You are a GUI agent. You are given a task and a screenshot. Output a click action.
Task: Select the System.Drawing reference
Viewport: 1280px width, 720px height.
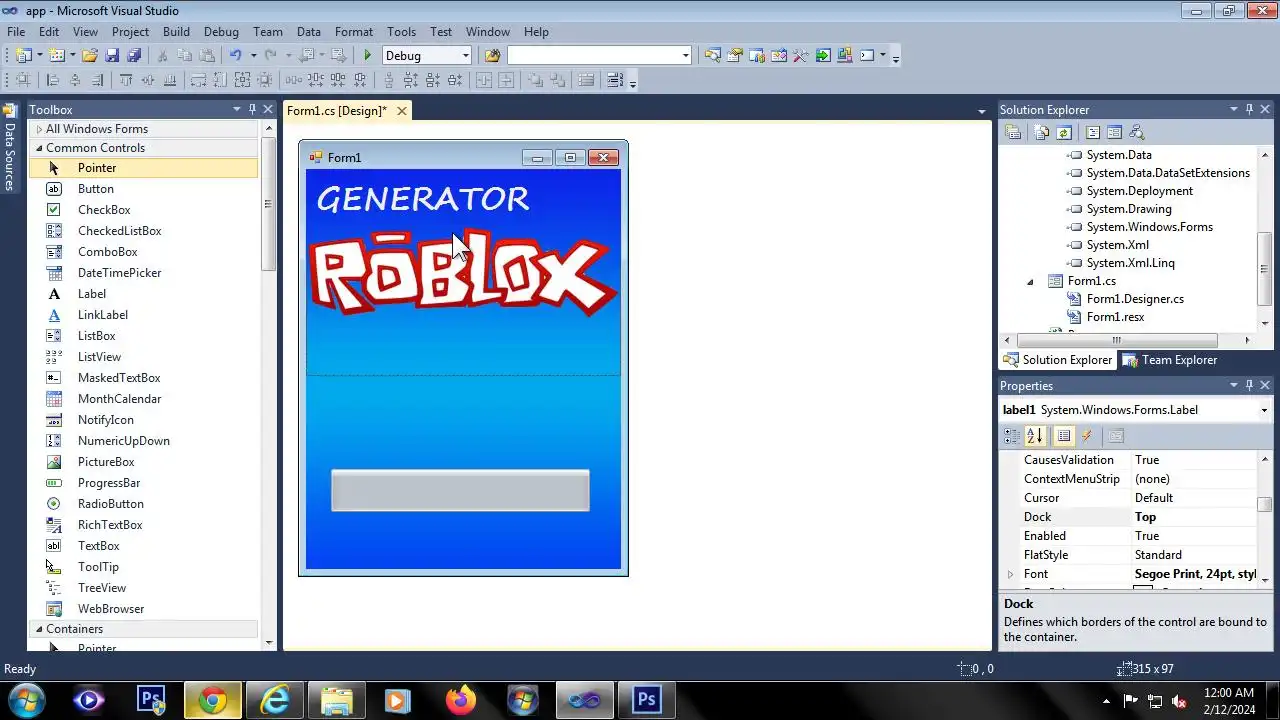[x=1129, y=209]
